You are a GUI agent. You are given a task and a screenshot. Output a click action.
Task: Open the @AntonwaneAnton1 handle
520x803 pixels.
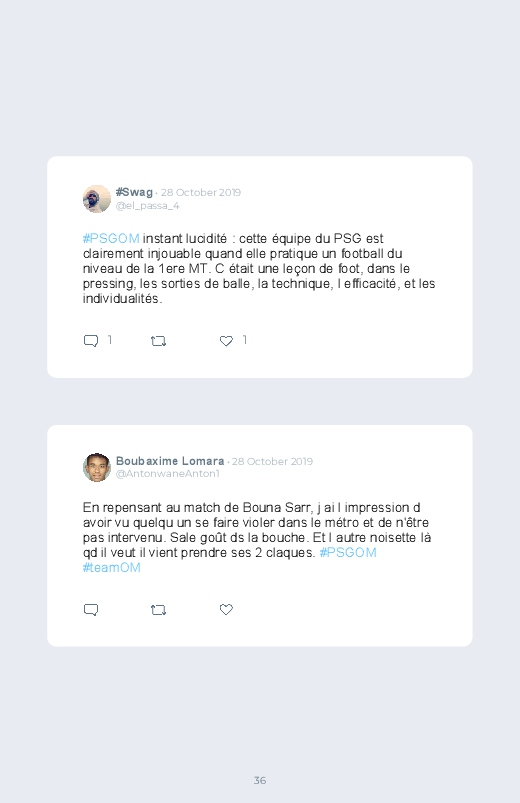click(168, 474)
